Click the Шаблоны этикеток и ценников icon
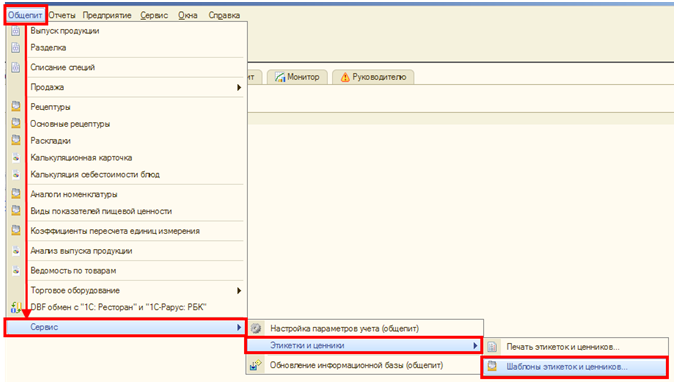676x384 pixels. coord(492,366)
